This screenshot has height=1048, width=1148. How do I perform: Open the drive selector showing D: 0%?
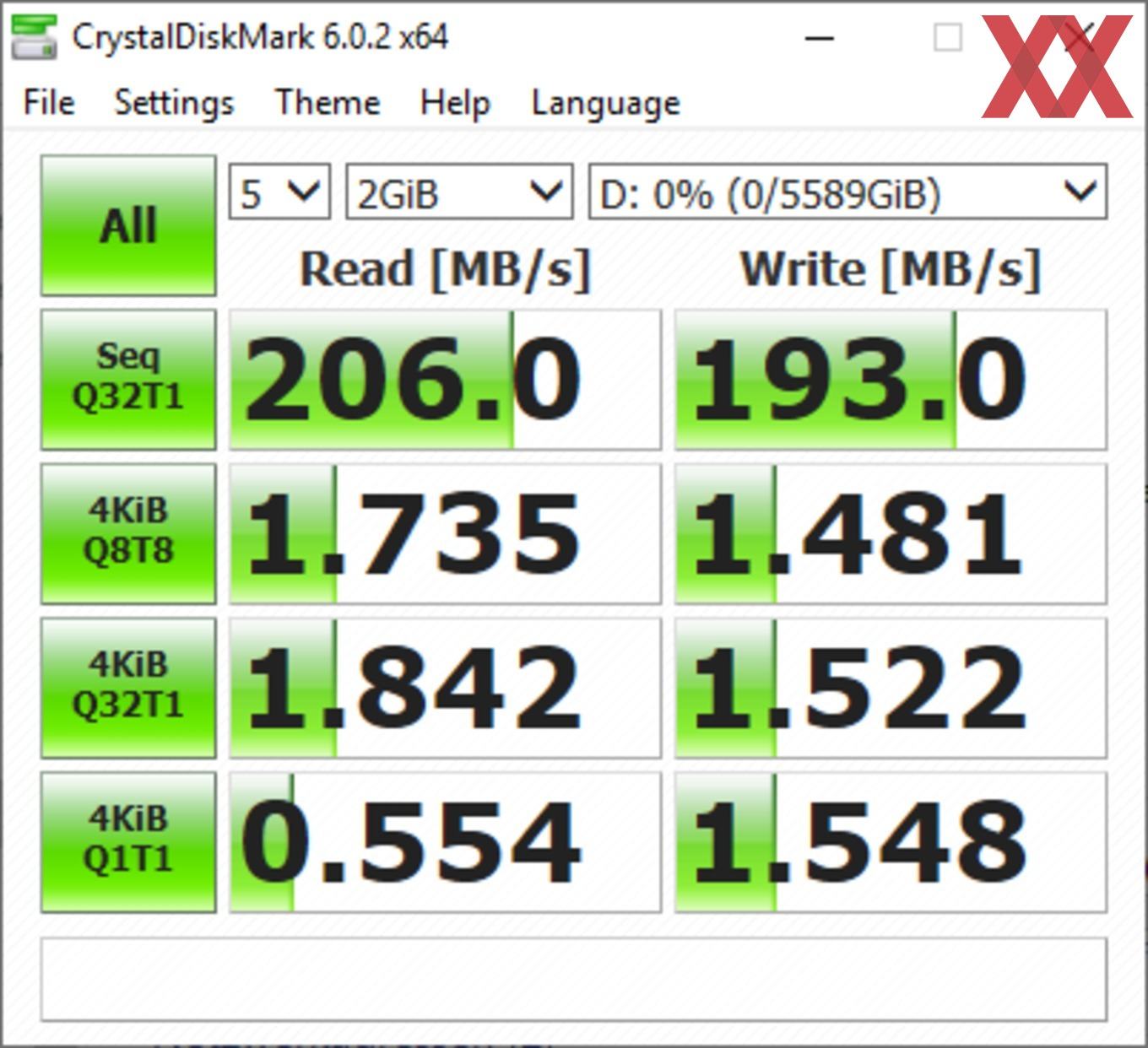[x=847, y=192]
